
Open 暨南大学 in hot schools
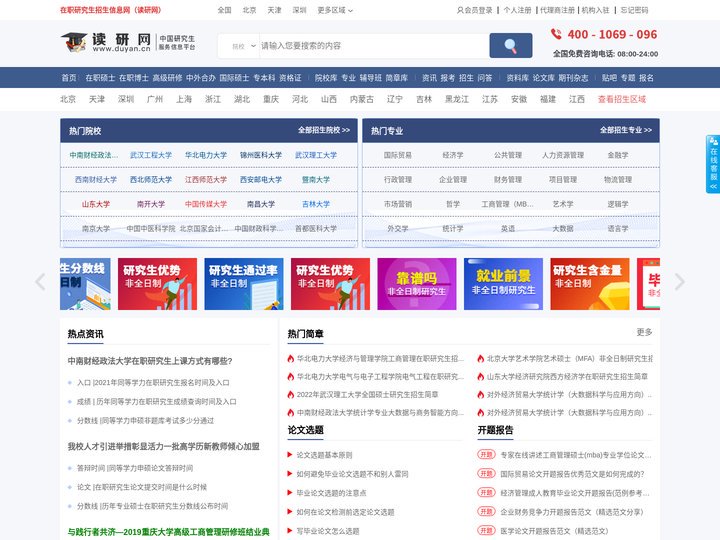(x=316, y=180)
